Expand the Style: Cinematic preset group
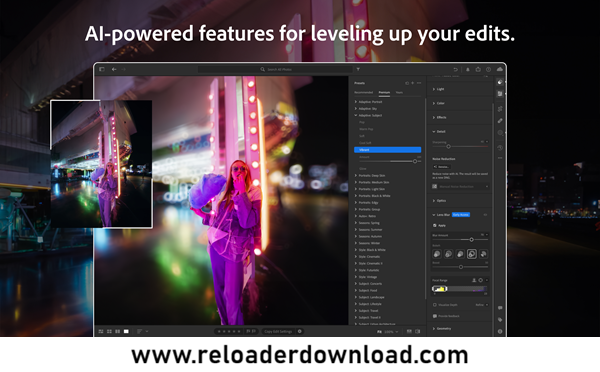This screenshot has width=600, height=372. (367, 256)
